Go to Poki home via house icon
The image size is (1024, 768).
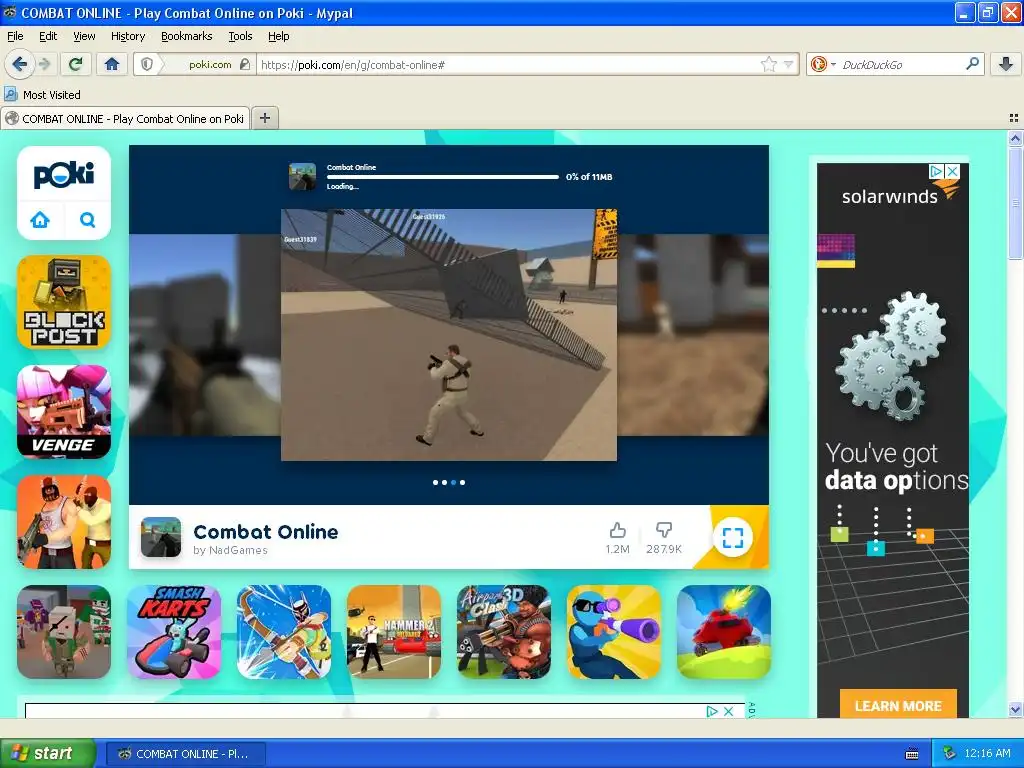(x=40, y=219)
